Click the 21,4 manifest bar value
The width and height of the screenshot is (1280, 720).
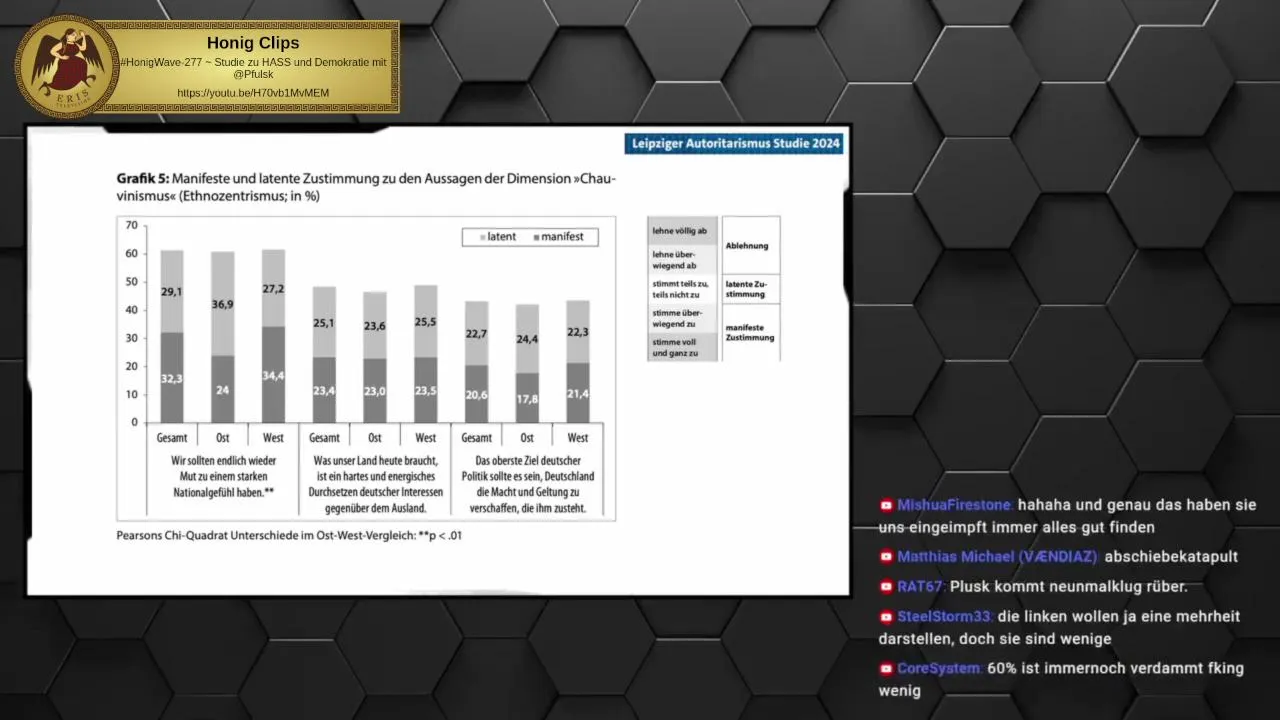coord(578,394)
